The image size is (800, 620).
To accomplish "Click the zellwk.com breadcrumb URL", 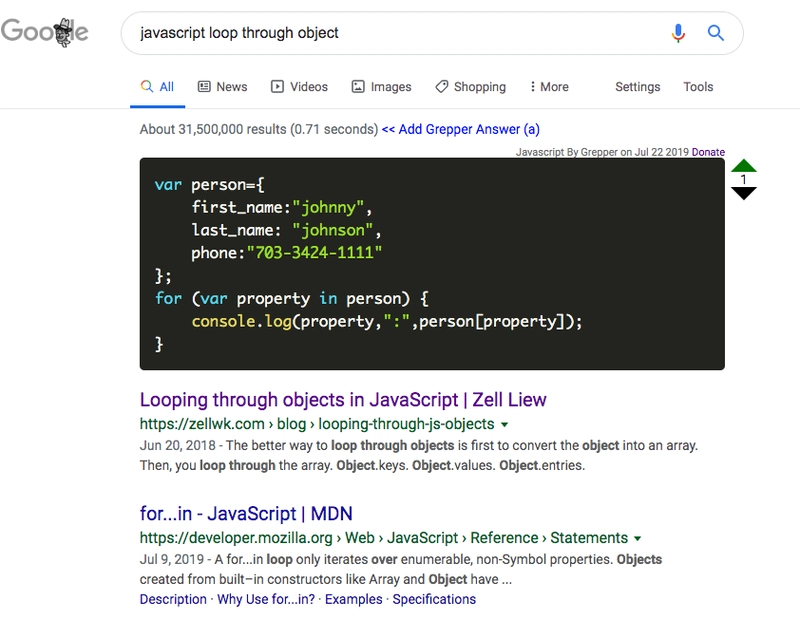I will coord(317,424).
